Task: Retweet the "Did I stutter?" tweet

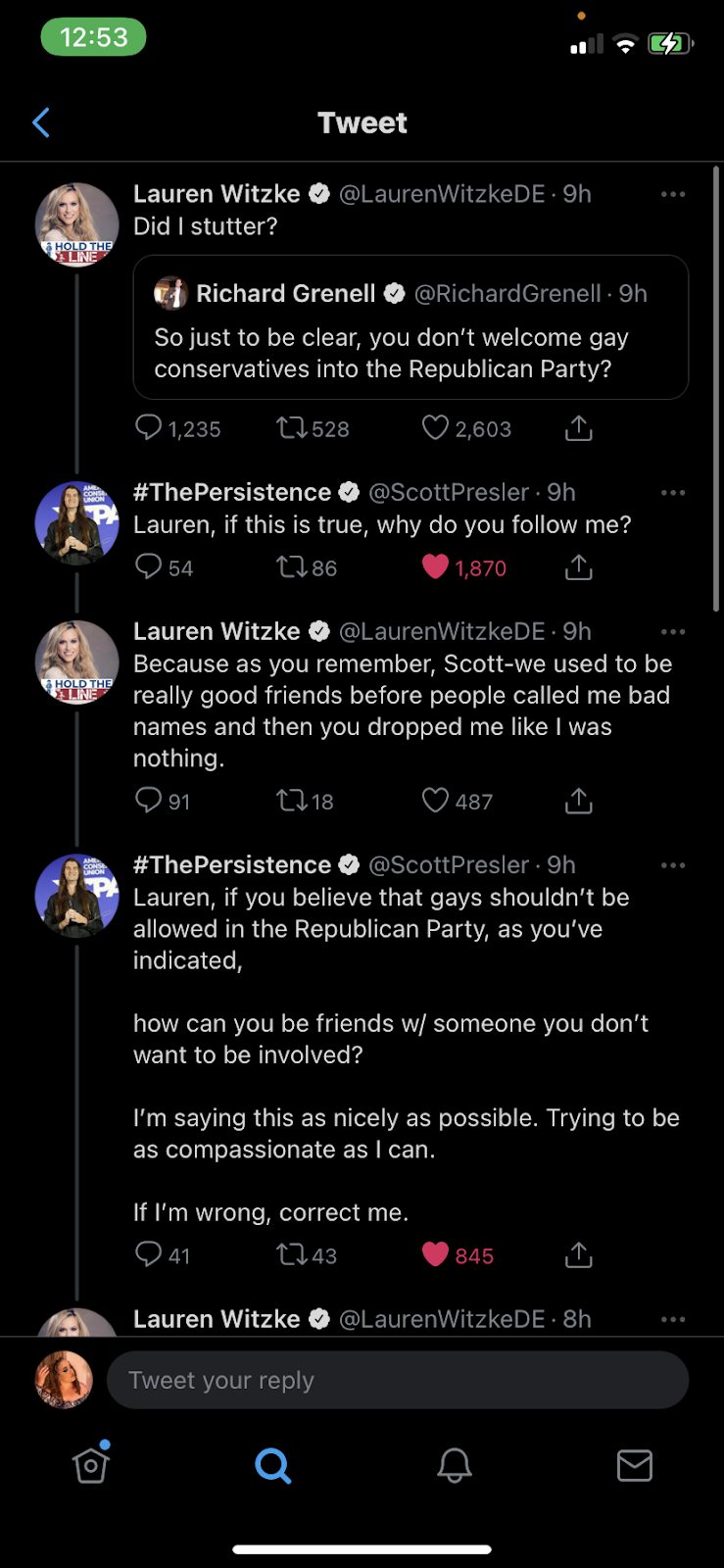Action: [291, 428]
